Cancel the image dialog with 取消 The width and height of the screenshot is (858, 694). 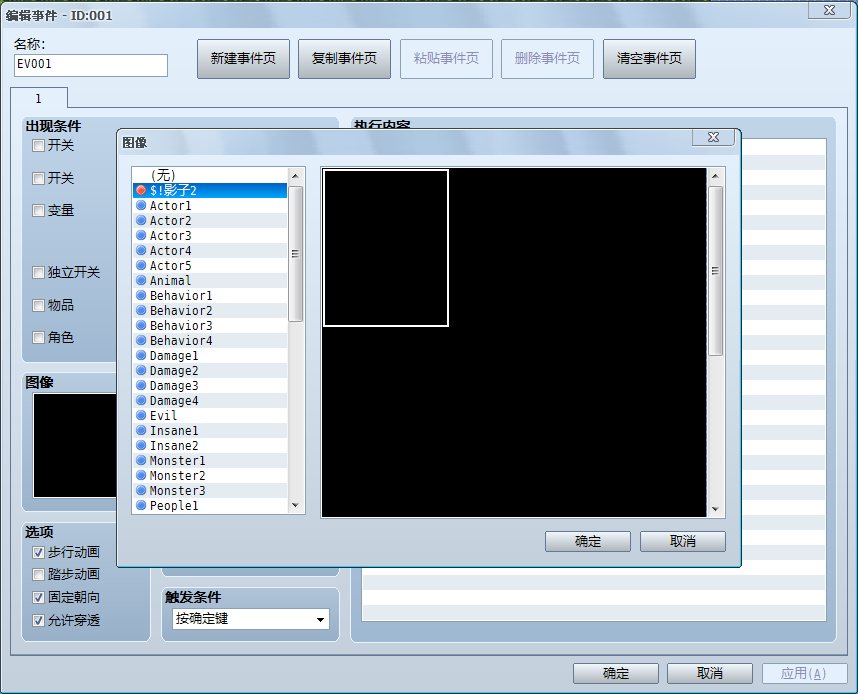click(x=683, y=541)
